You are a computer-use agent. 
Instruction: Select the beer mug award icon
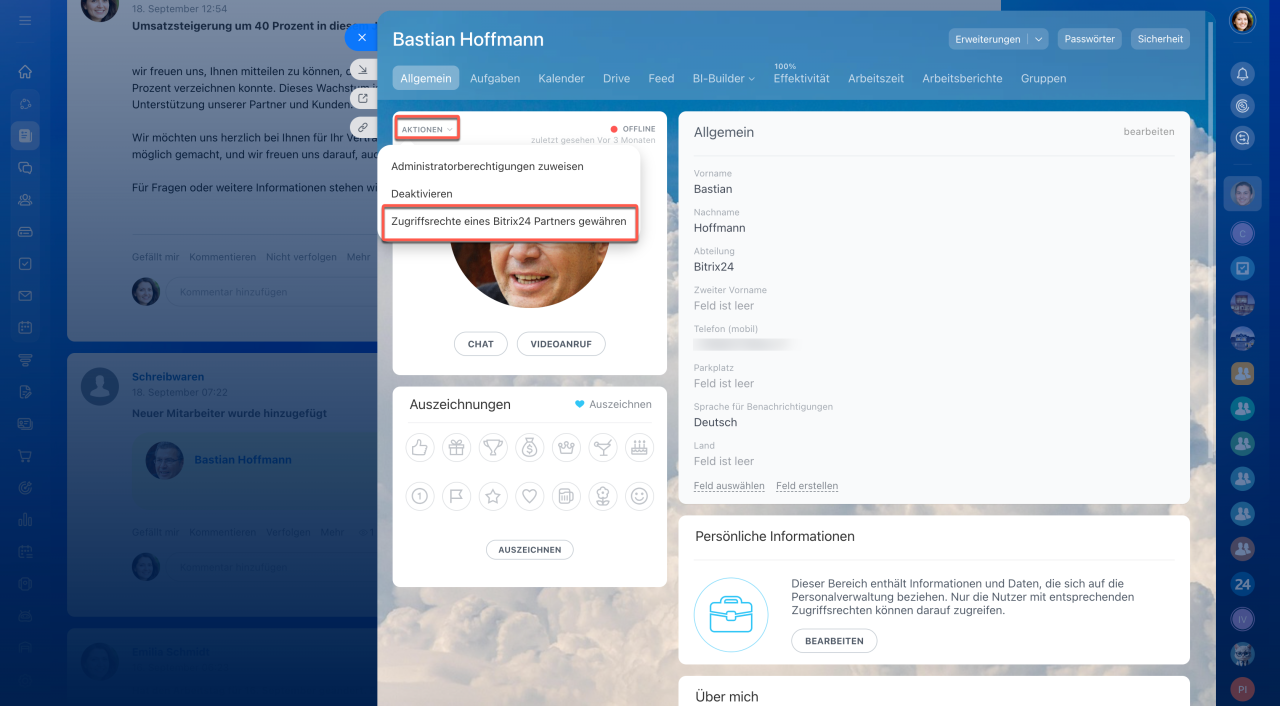[566, 495]
